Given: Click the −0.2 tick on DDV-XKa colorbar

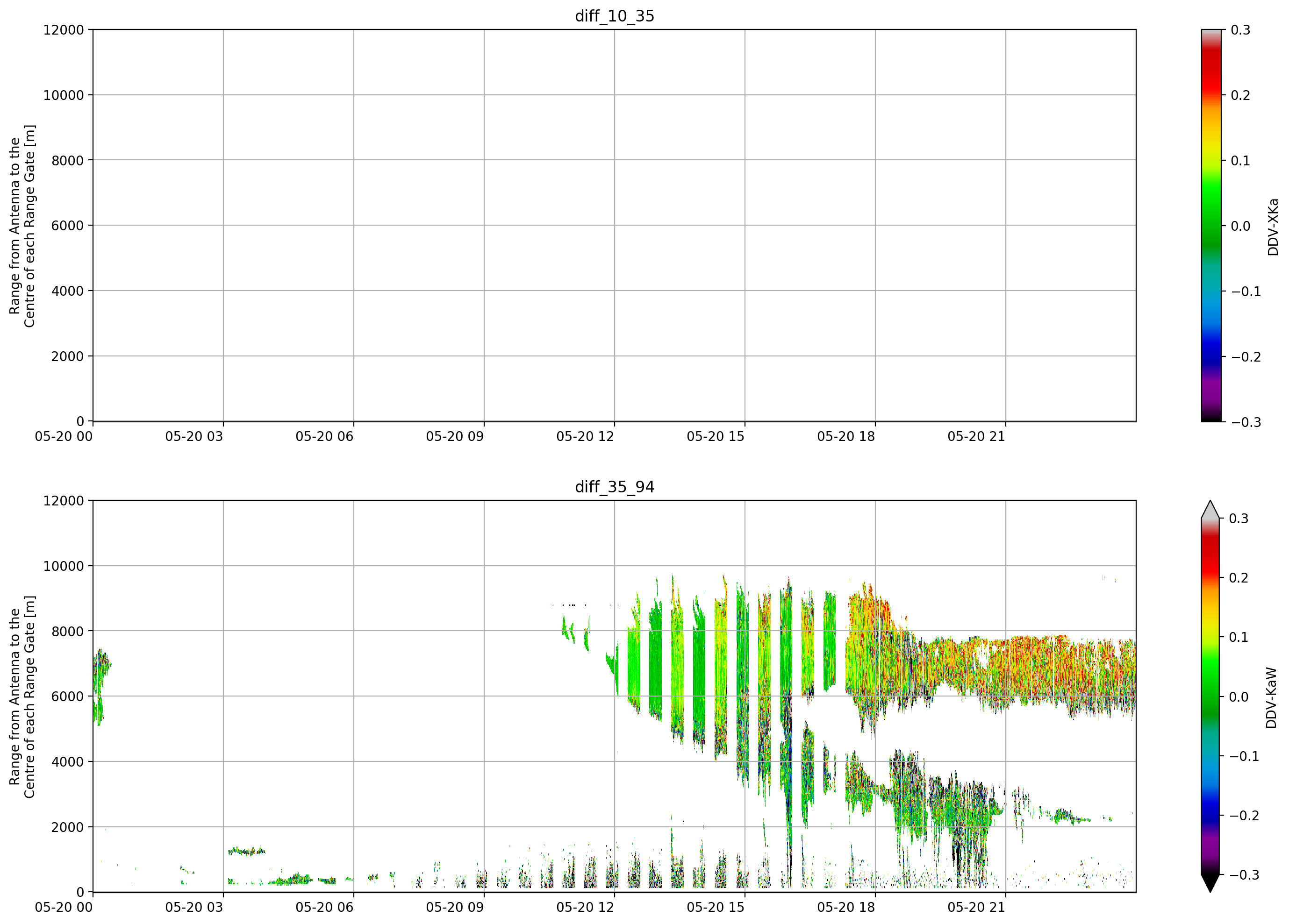Looking at the screenshot, I should [x=1246, y=356].
